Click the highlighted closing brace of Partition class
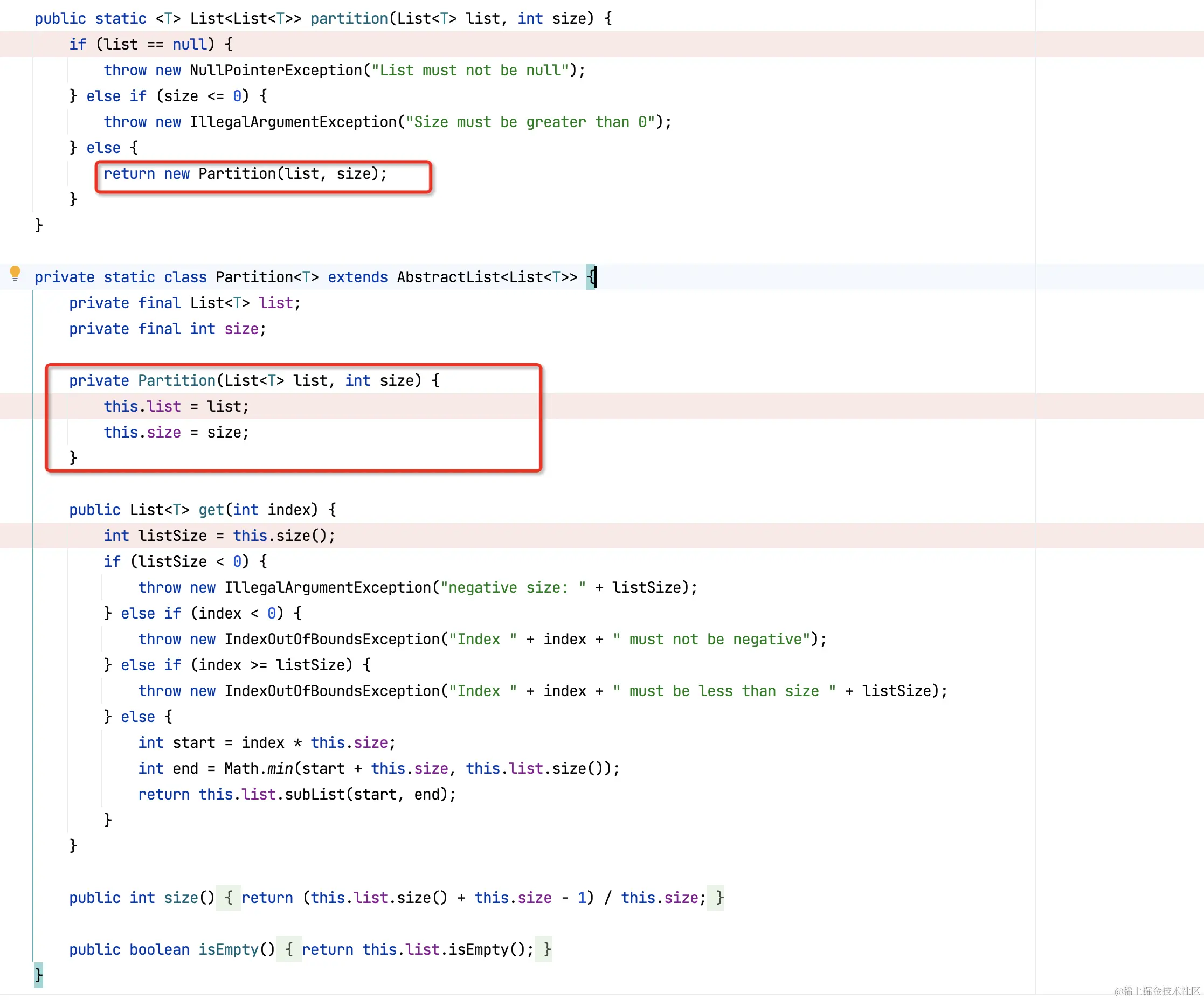1204x1000 pixels. [38, 974]
